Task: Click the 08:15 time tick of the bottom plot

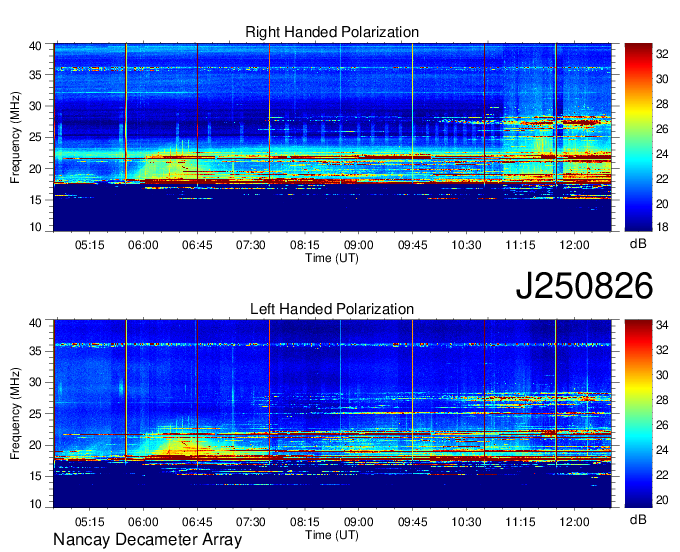Action: coord(304,522)
